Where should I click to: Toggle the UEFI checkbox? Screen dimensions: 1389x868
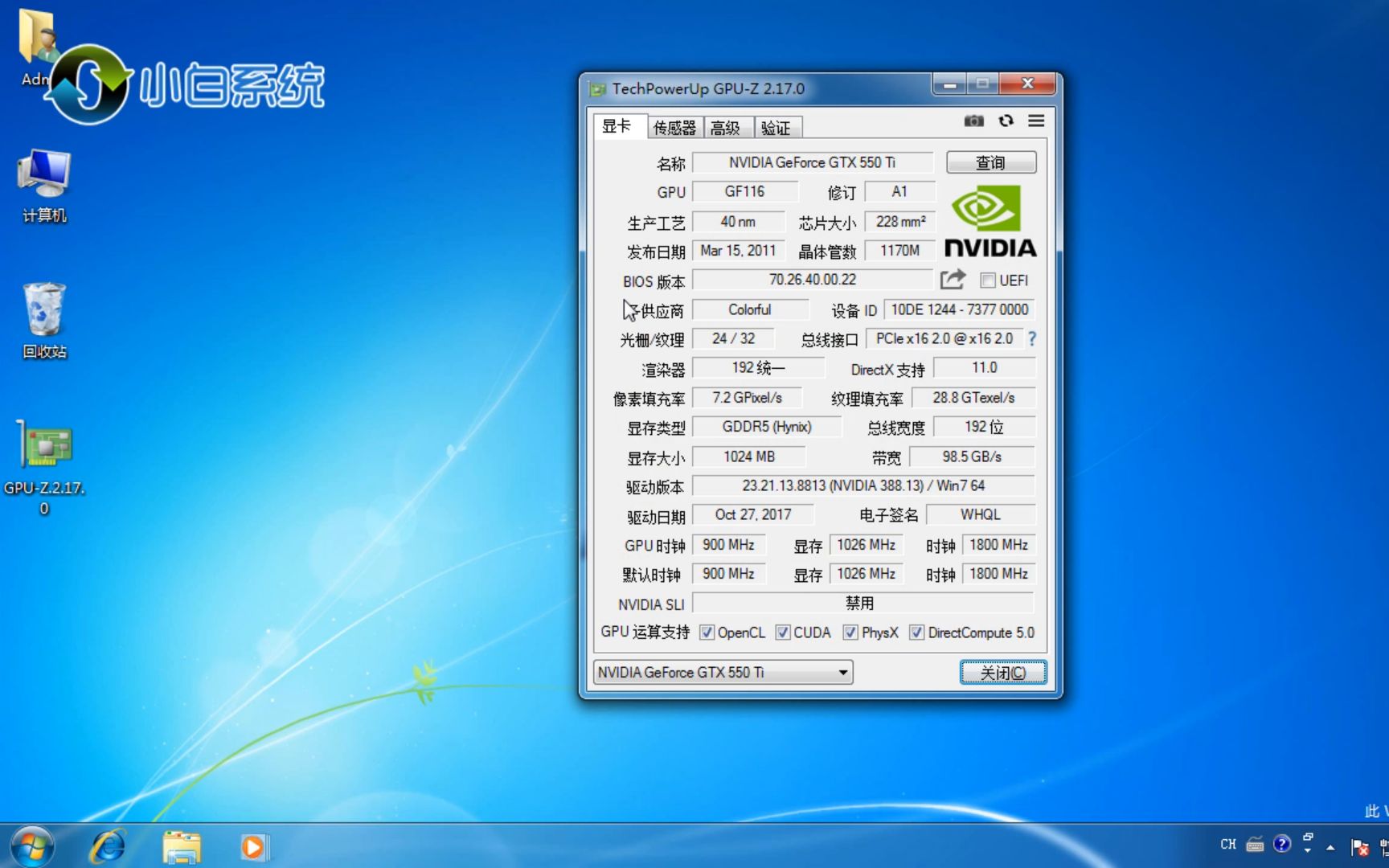(988, 280)
